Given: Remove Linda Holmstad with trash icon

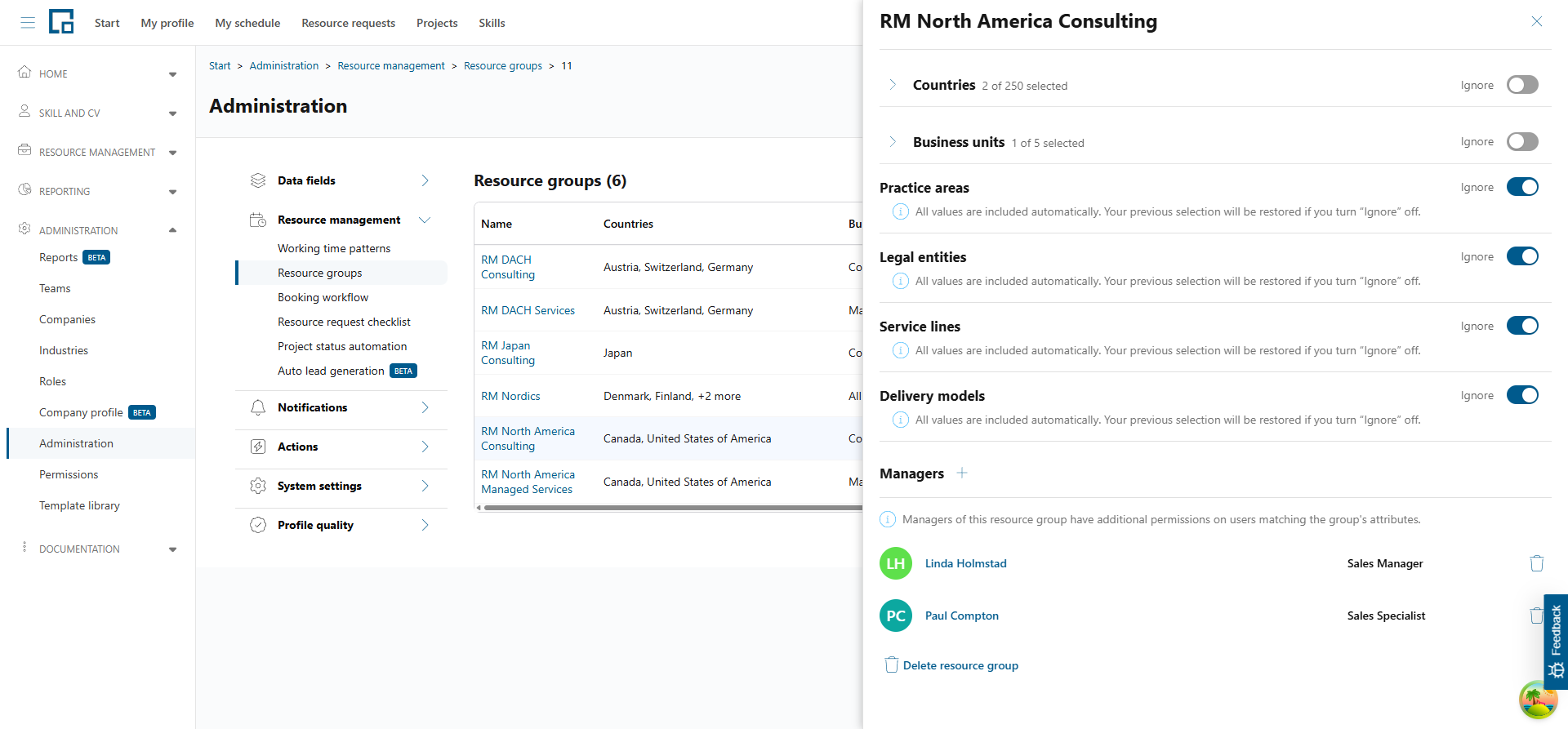Looking at the screenshot, I should coord(1536,563).
